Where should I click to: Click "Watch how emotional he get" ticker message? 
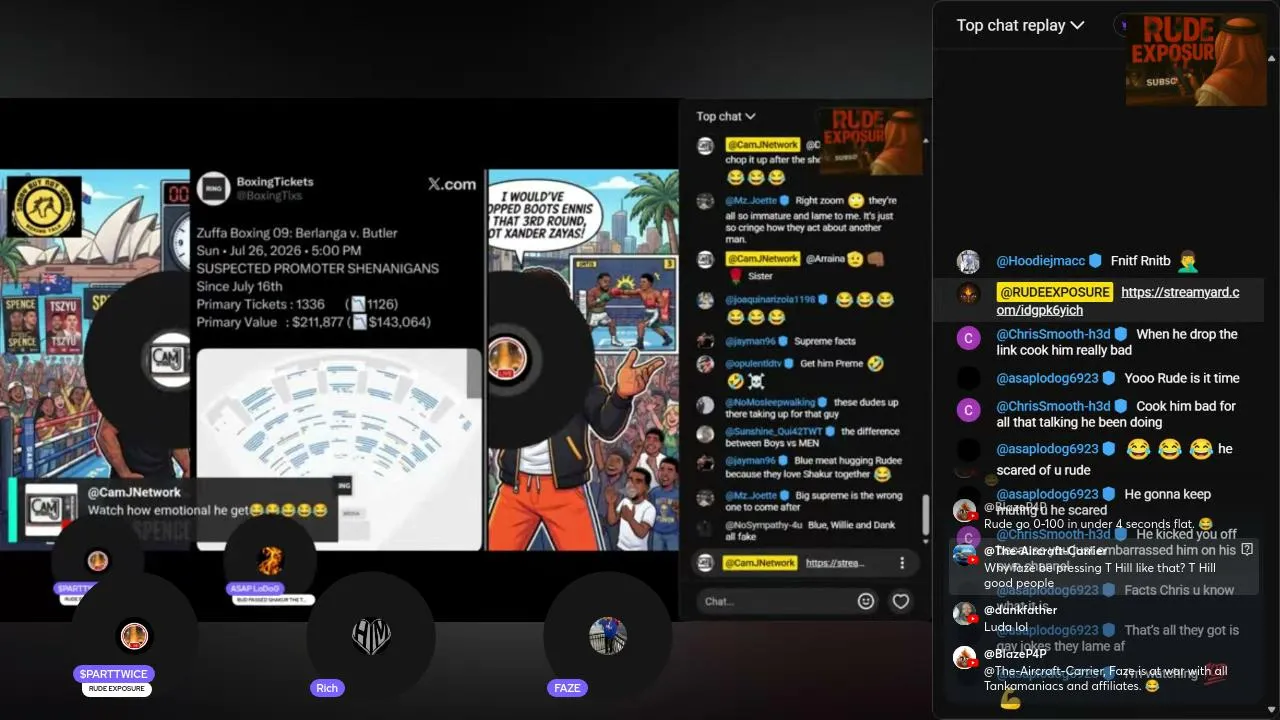[x=207, y=510]
